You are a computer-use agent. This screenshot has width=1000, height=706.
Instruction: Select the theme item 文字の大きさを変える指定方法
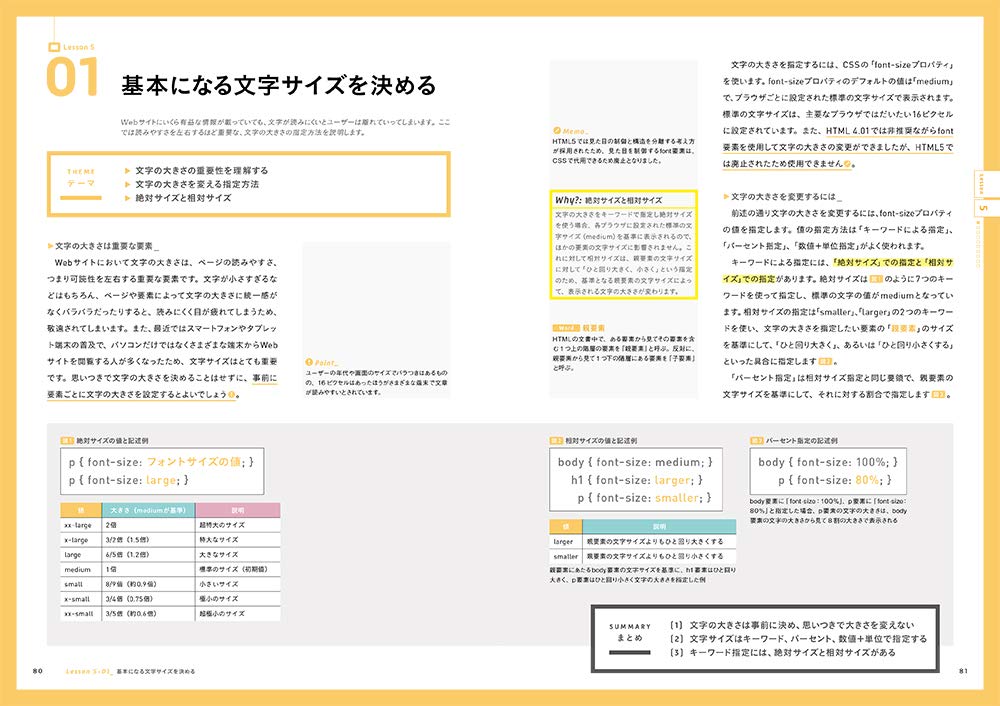pyautogui.click(x=197, y=184)
